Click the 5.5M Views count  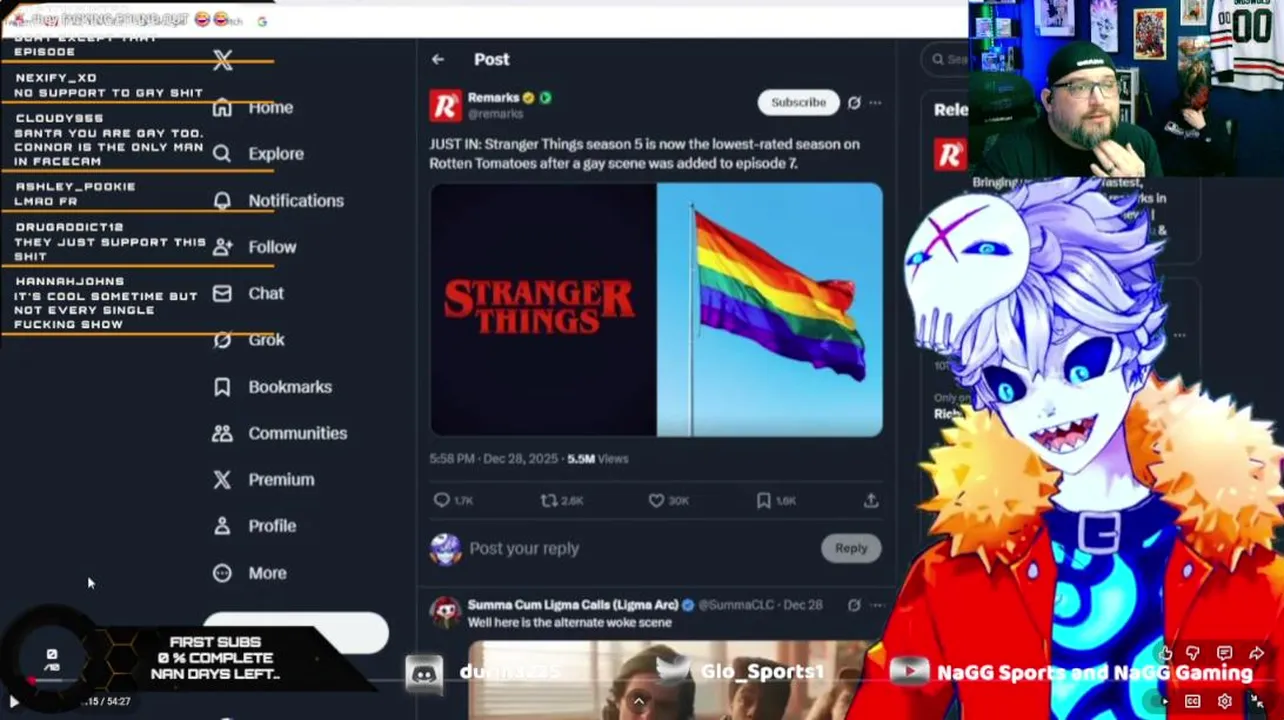point(598,459)
